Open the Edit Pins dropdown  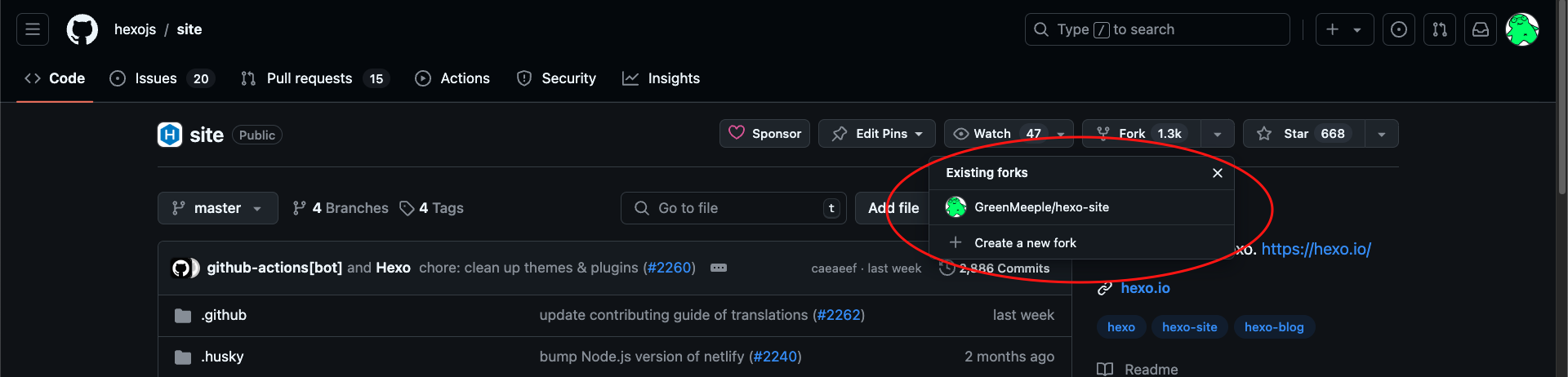pyautogui.click(x=877, y=134)
